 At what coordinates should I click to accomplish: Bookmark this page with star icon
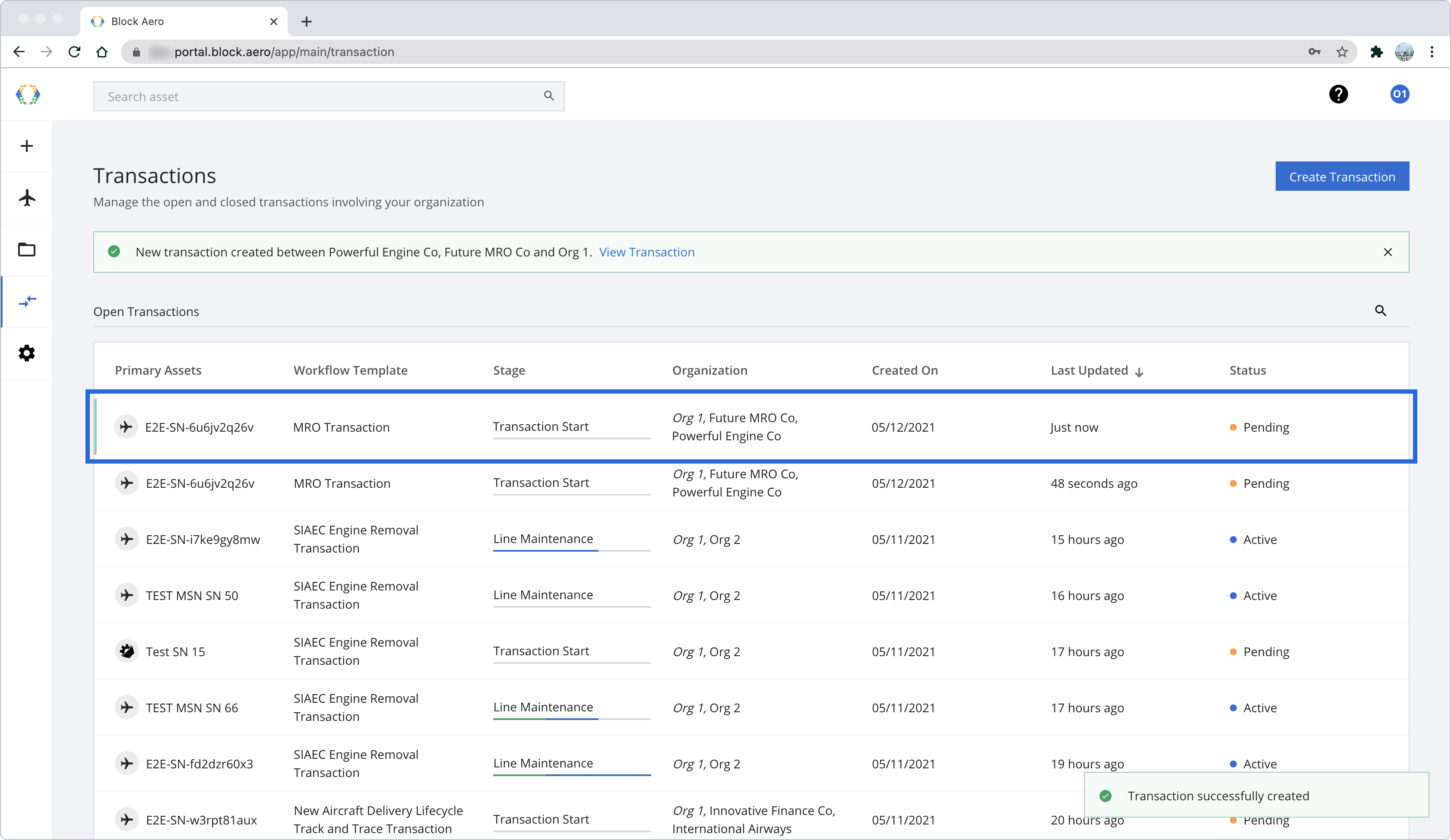coord(1342,52)
